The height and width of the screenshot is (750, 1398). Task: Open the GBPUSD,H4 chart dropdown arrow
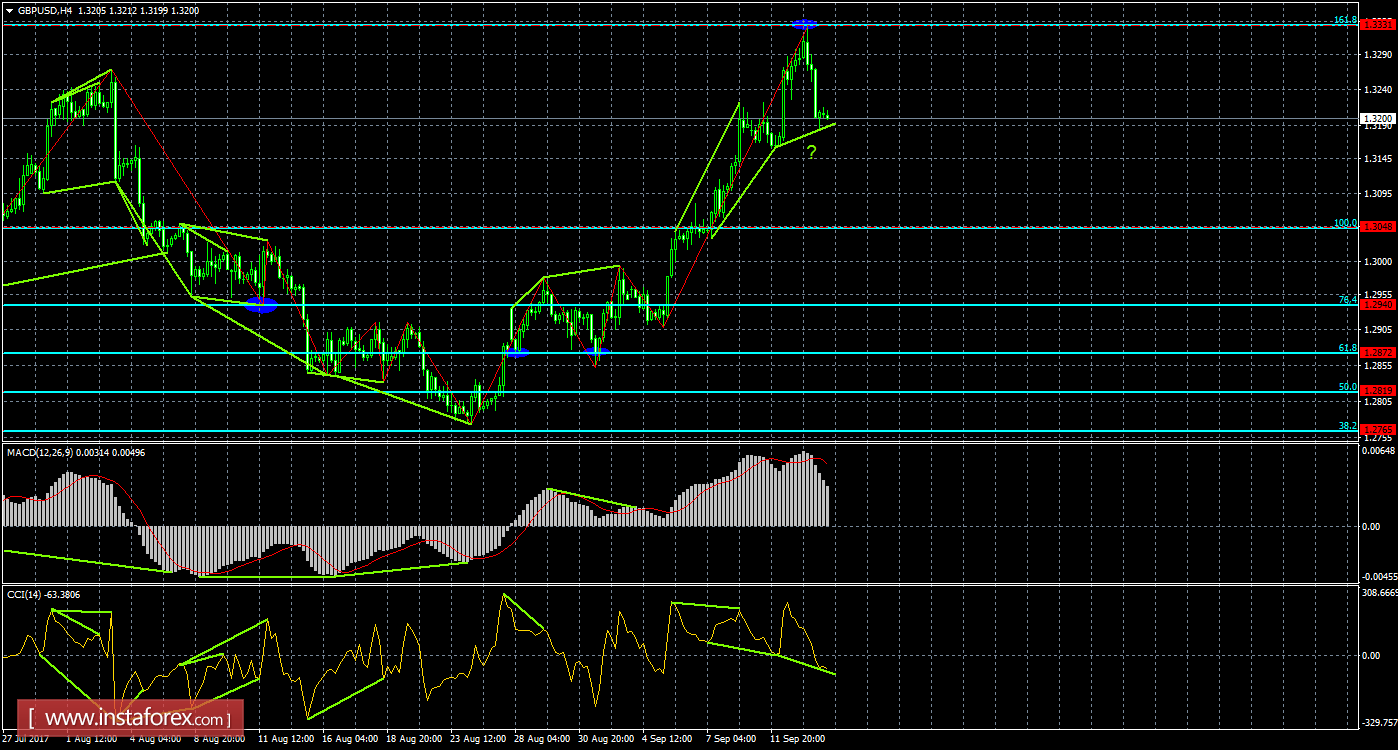pyautogui.click(x=10, y=9)
